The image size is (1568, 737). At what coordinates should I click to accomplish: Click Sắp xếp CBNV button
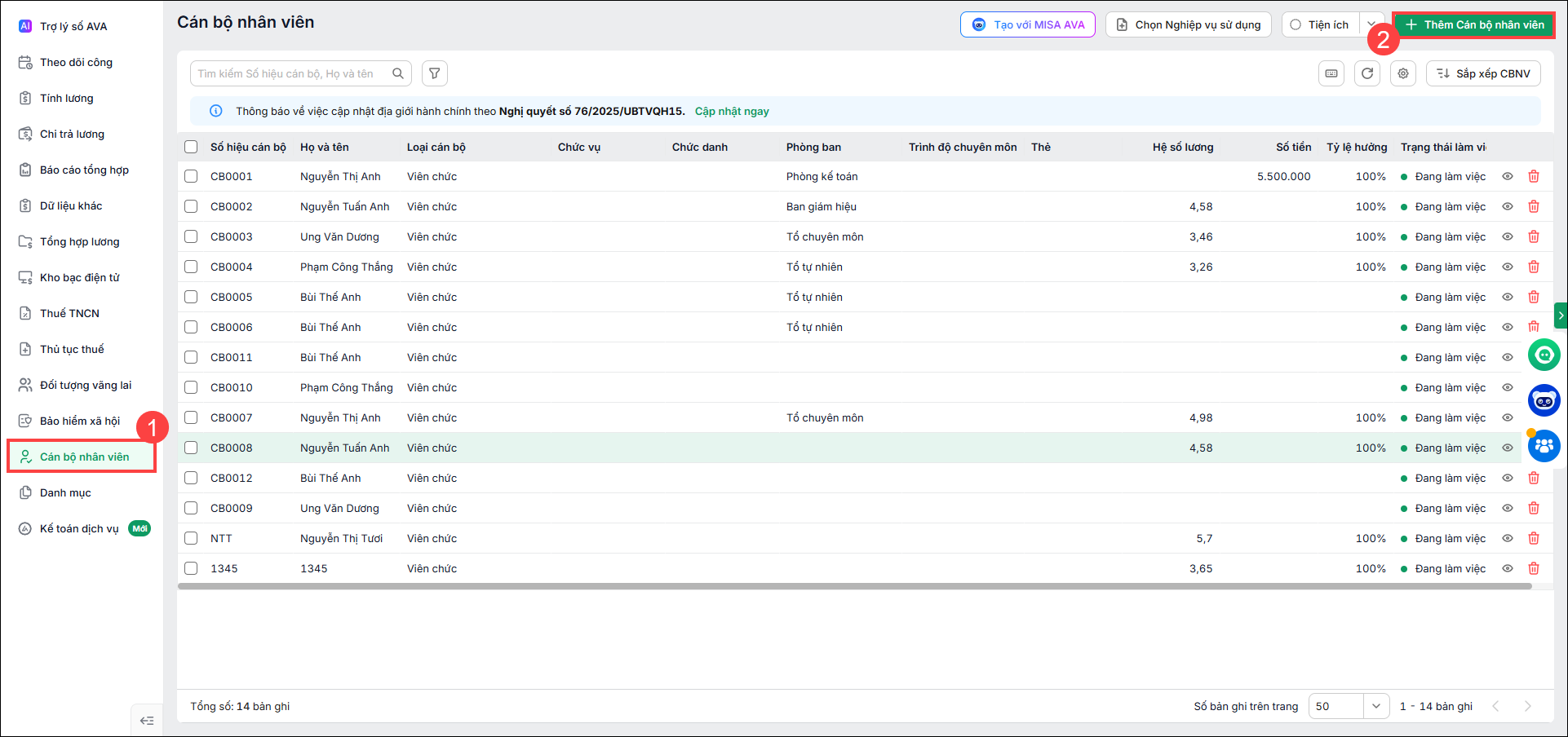pos(1483,73)
